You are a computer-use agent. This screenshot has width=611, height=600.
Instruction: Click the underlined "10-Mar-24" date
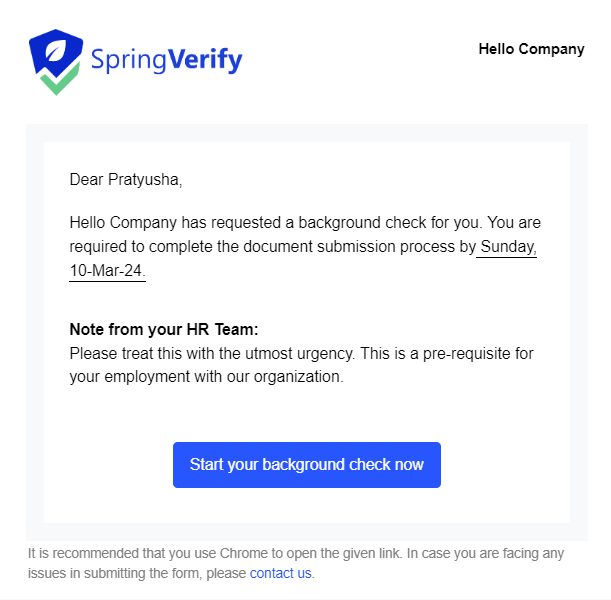point(108,271)
